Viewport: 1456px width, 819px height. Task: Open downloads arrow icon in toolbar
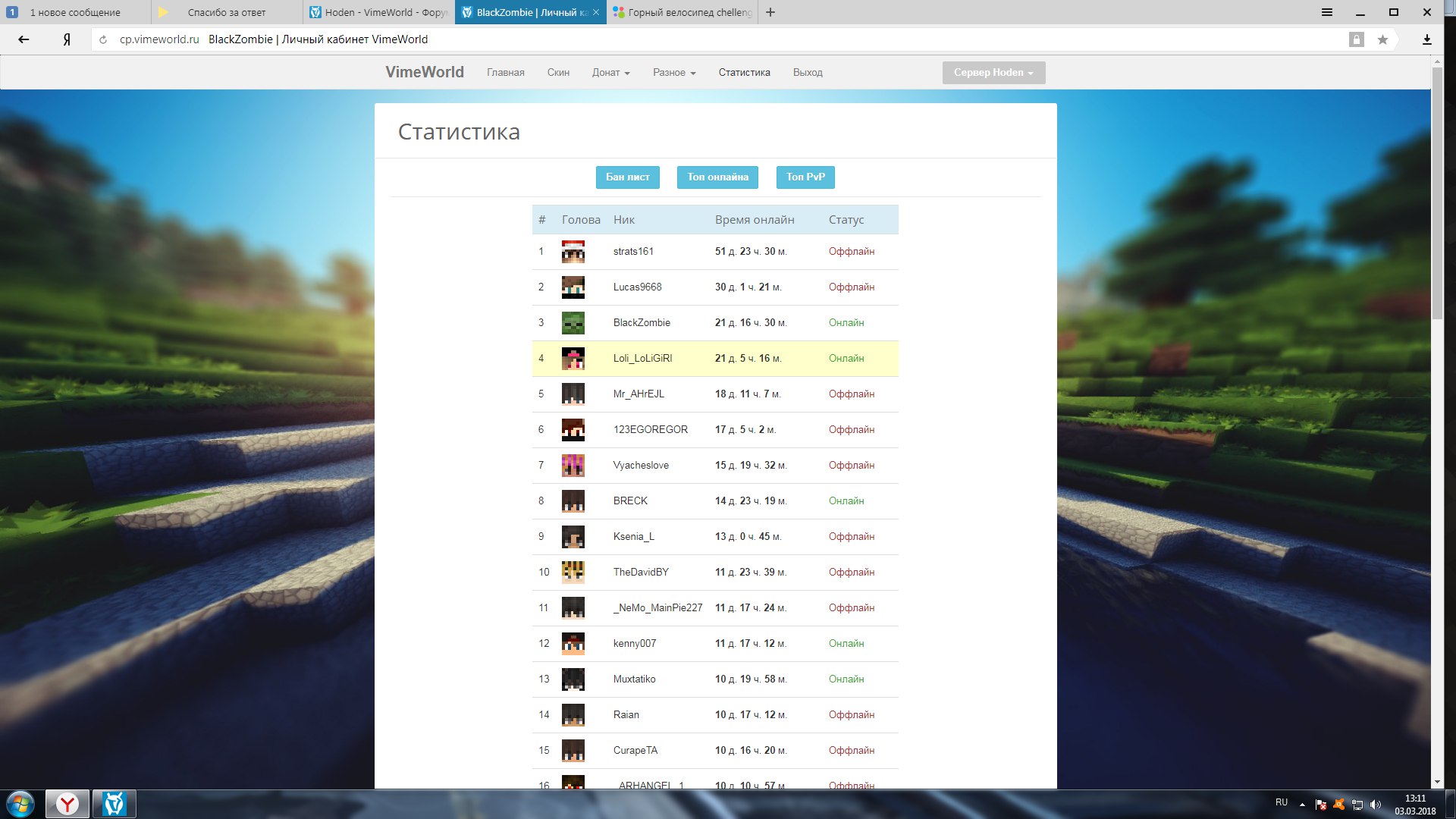click(1426, 39)
